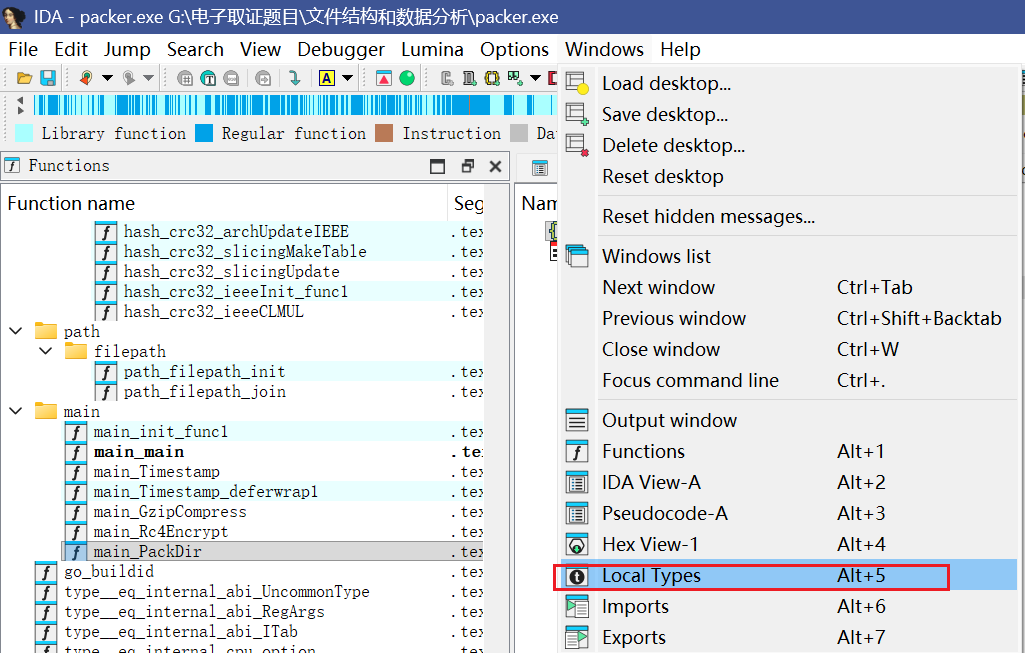Click the text search 'A' toolbar icon
Image resolution: width=1025 pixels, height=653 pixels.
point(326,78)
